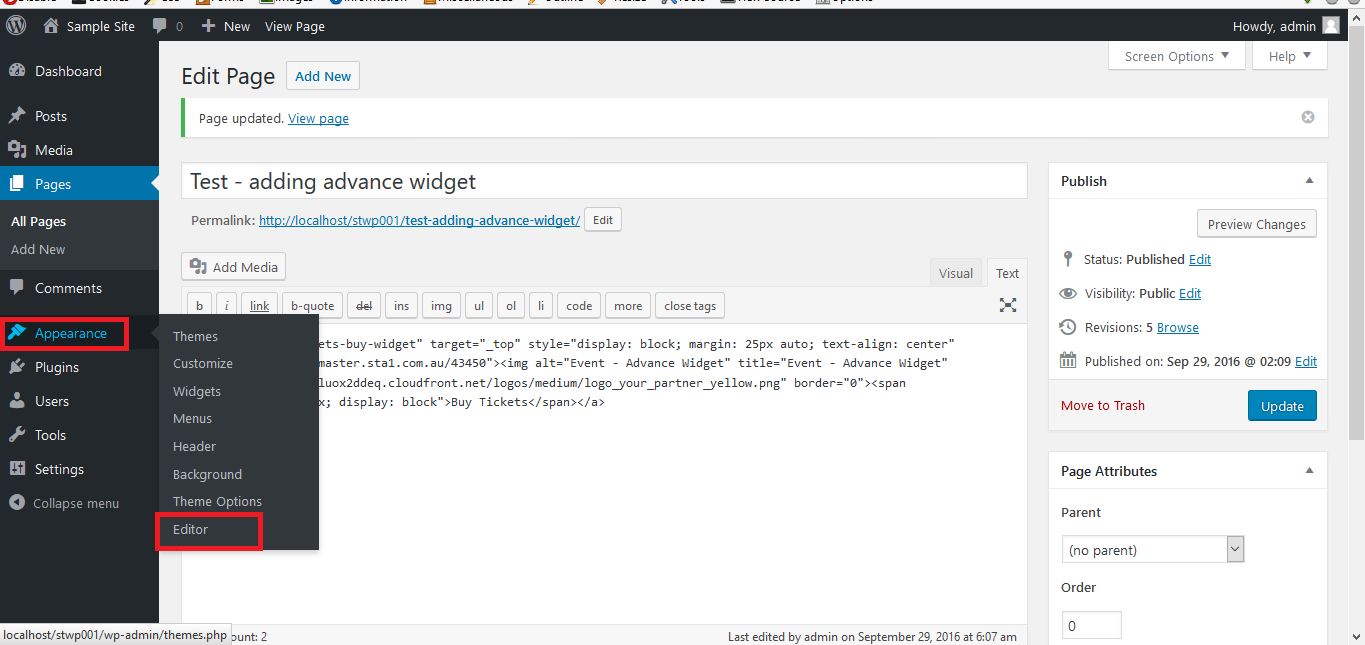The image size is (1365, 645).
Task: Click the page title input field
Action: pos(604,181)
